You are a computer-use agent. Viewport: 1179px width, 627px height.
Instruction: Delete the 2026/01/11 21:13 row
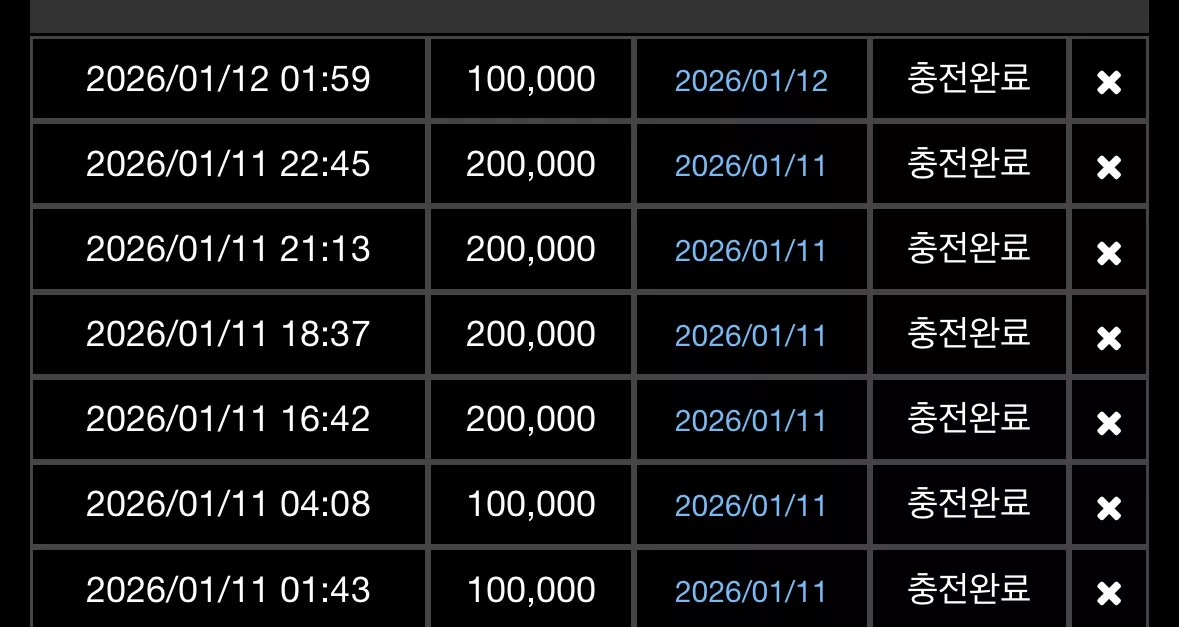[1109, 253]
